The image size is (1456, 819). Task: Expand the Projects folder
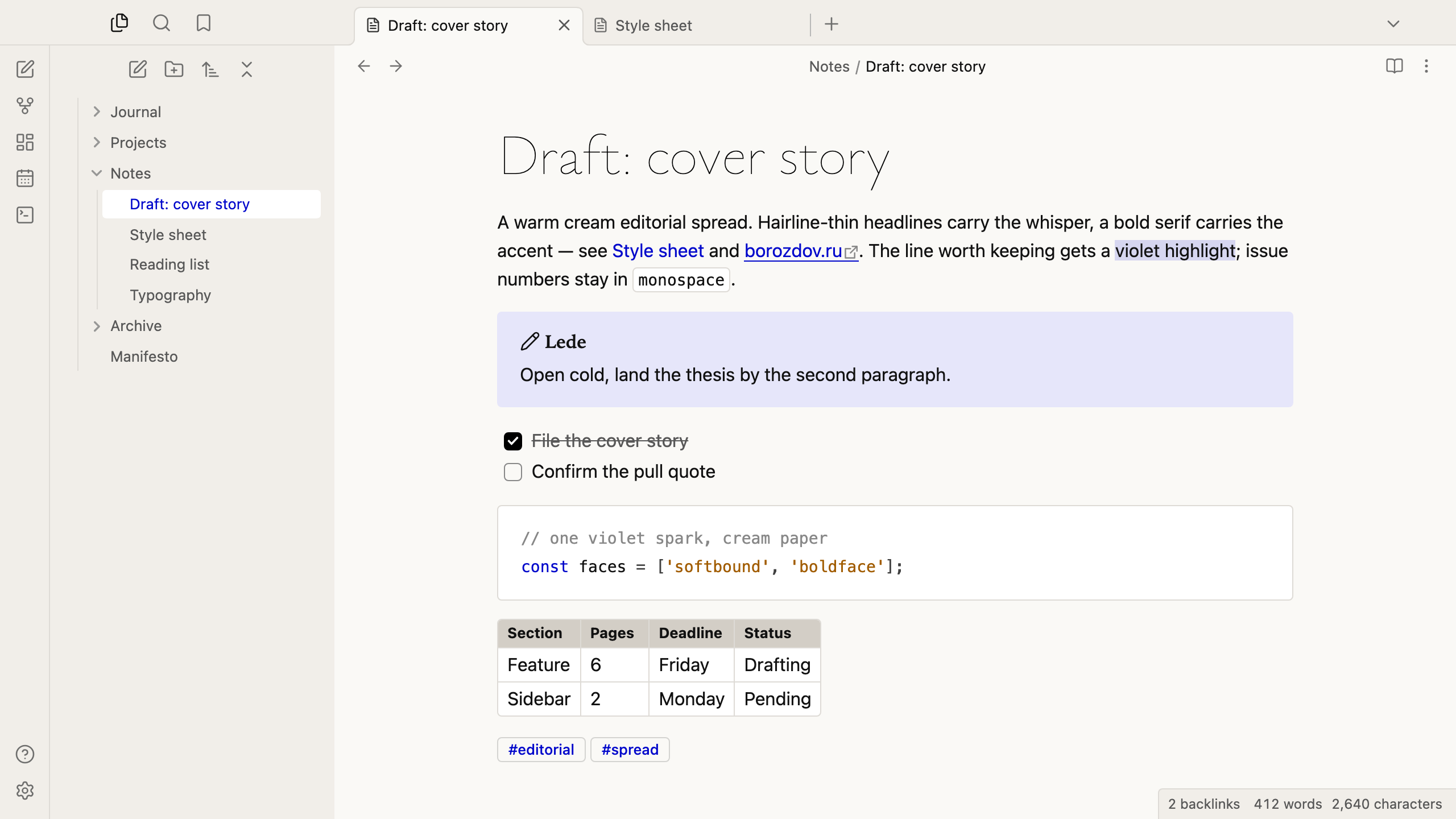point(97,143)
